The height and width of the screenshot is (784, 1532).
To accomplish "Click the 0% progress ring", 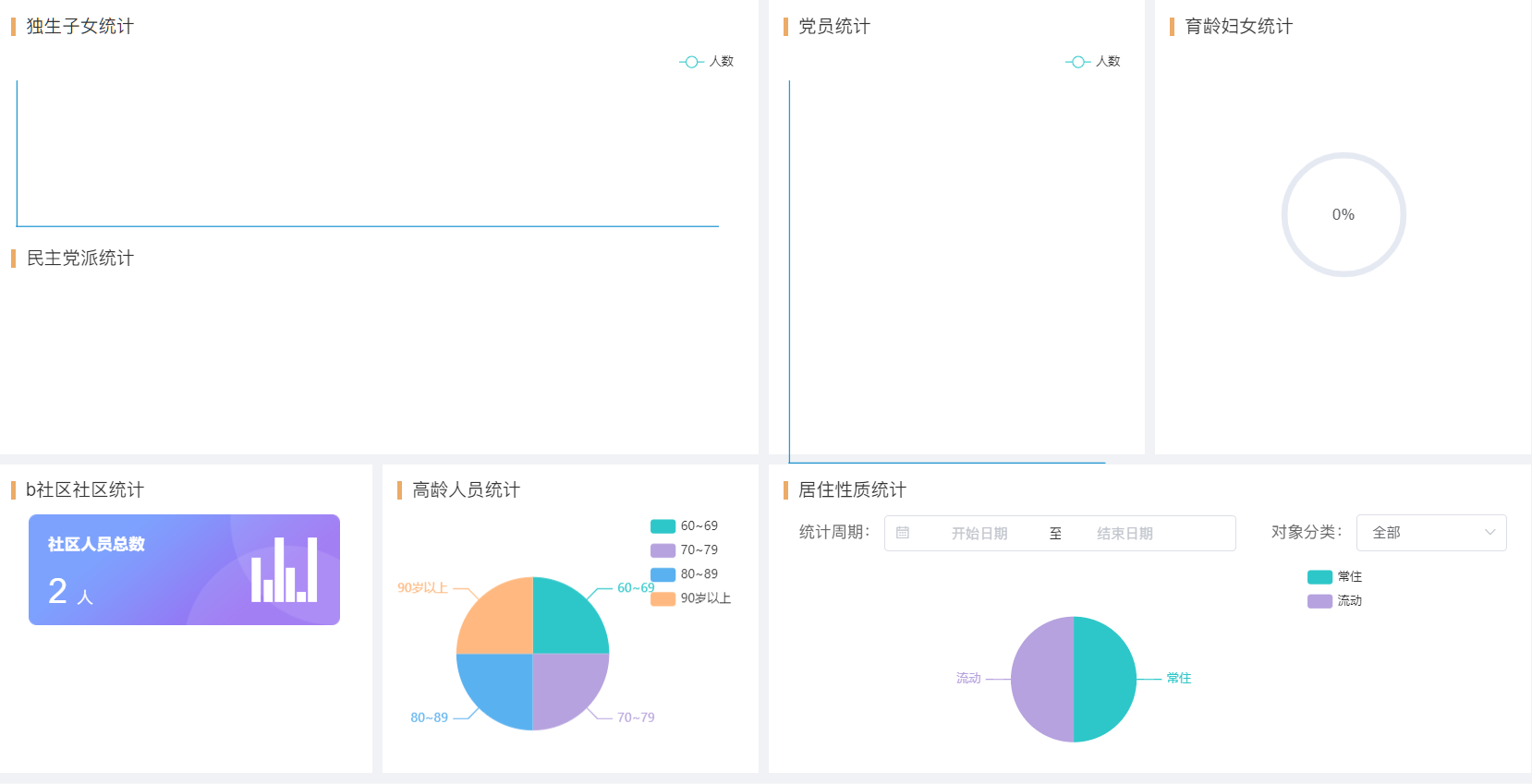I will tap(1344, 214).
